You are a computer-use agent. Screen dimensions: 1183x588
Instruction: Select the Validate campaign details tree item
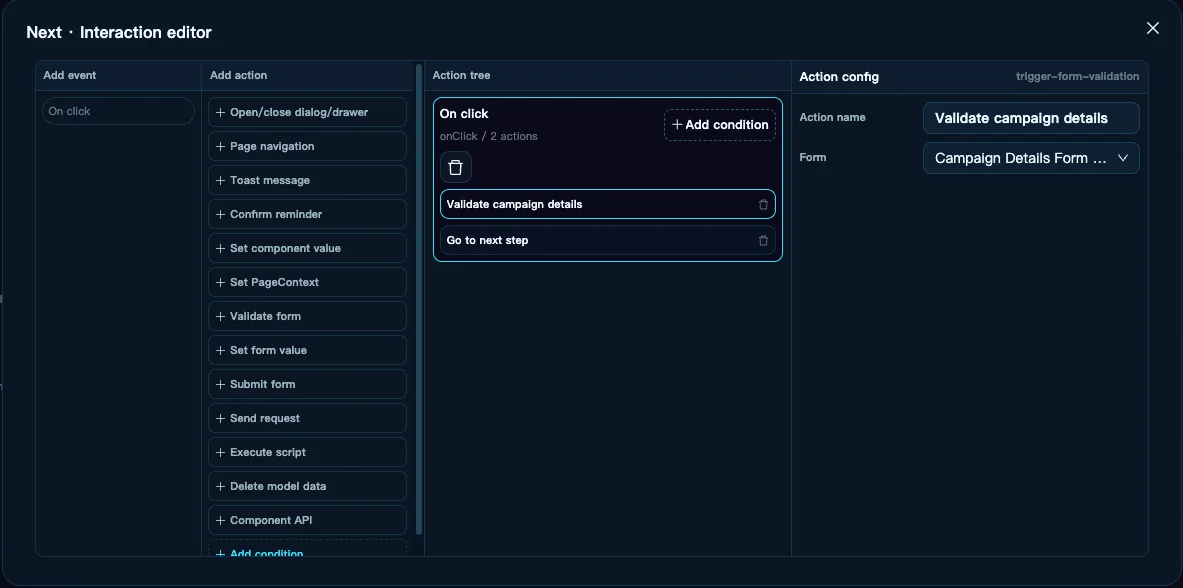(x=607, y=205)
